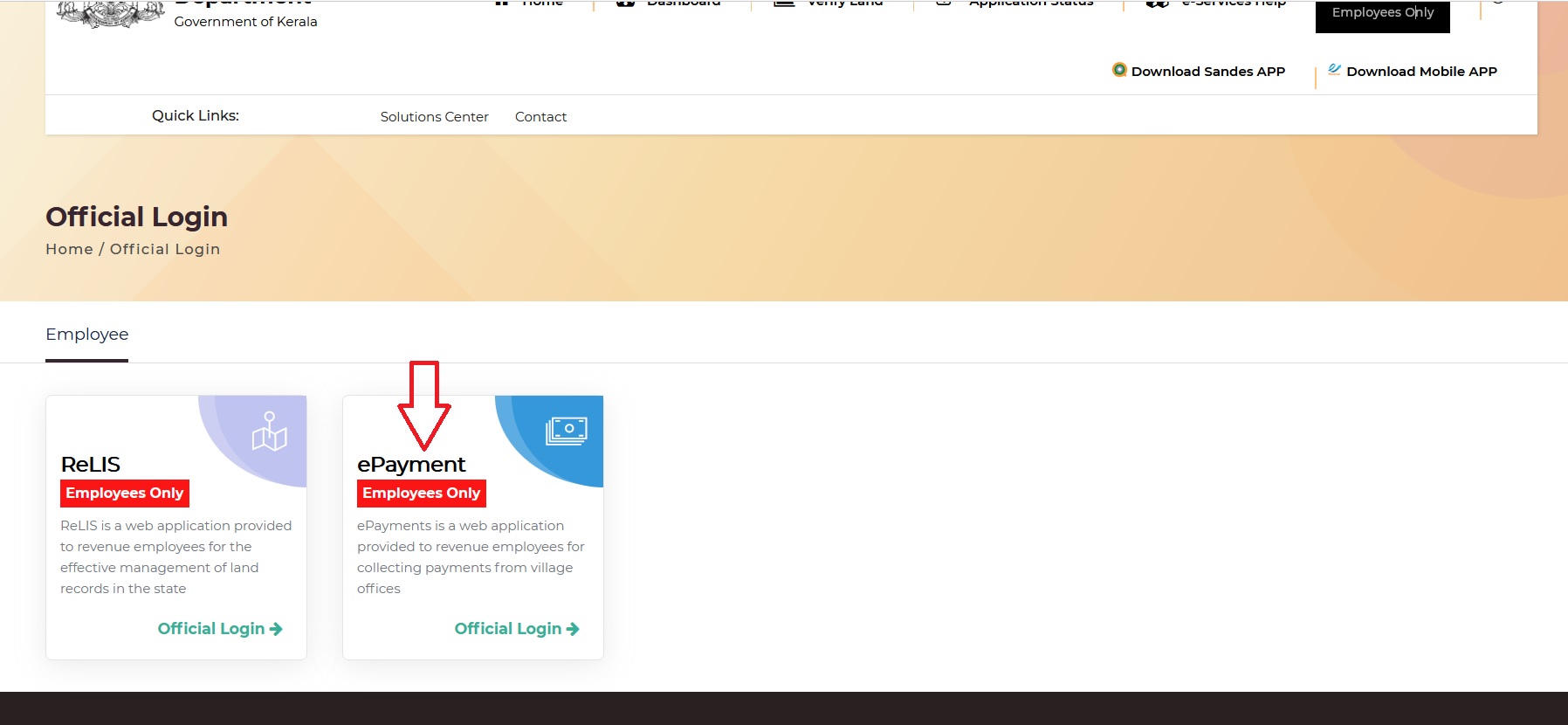
Task: Click the Quick Links label
Action: pos(196,115)
